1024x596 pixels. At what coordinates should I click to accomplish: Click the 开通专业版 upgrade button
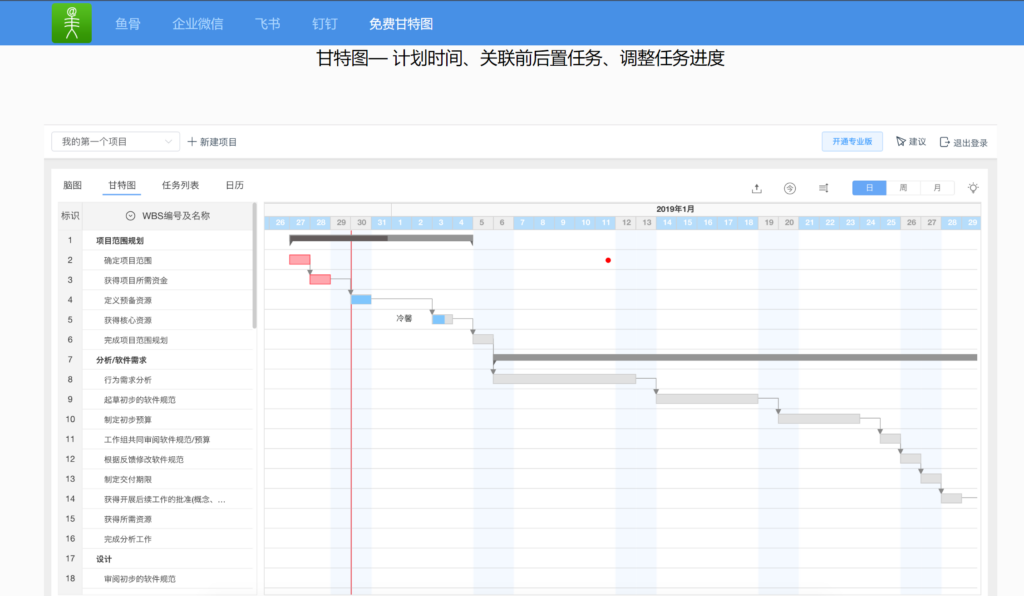click(x=852, y=142)
